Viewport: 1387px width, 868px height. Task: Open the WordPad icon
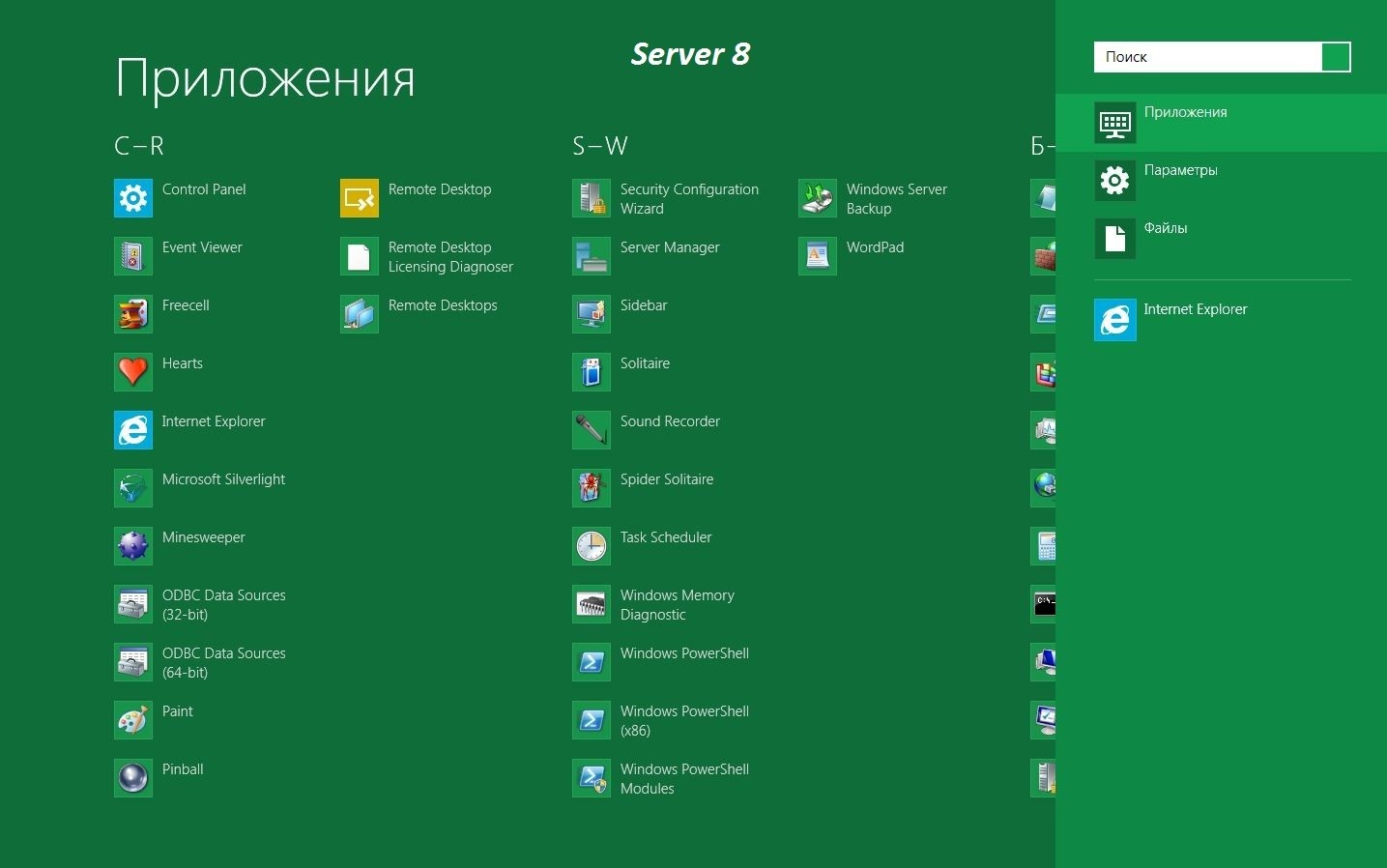click(x=818, y=256)
